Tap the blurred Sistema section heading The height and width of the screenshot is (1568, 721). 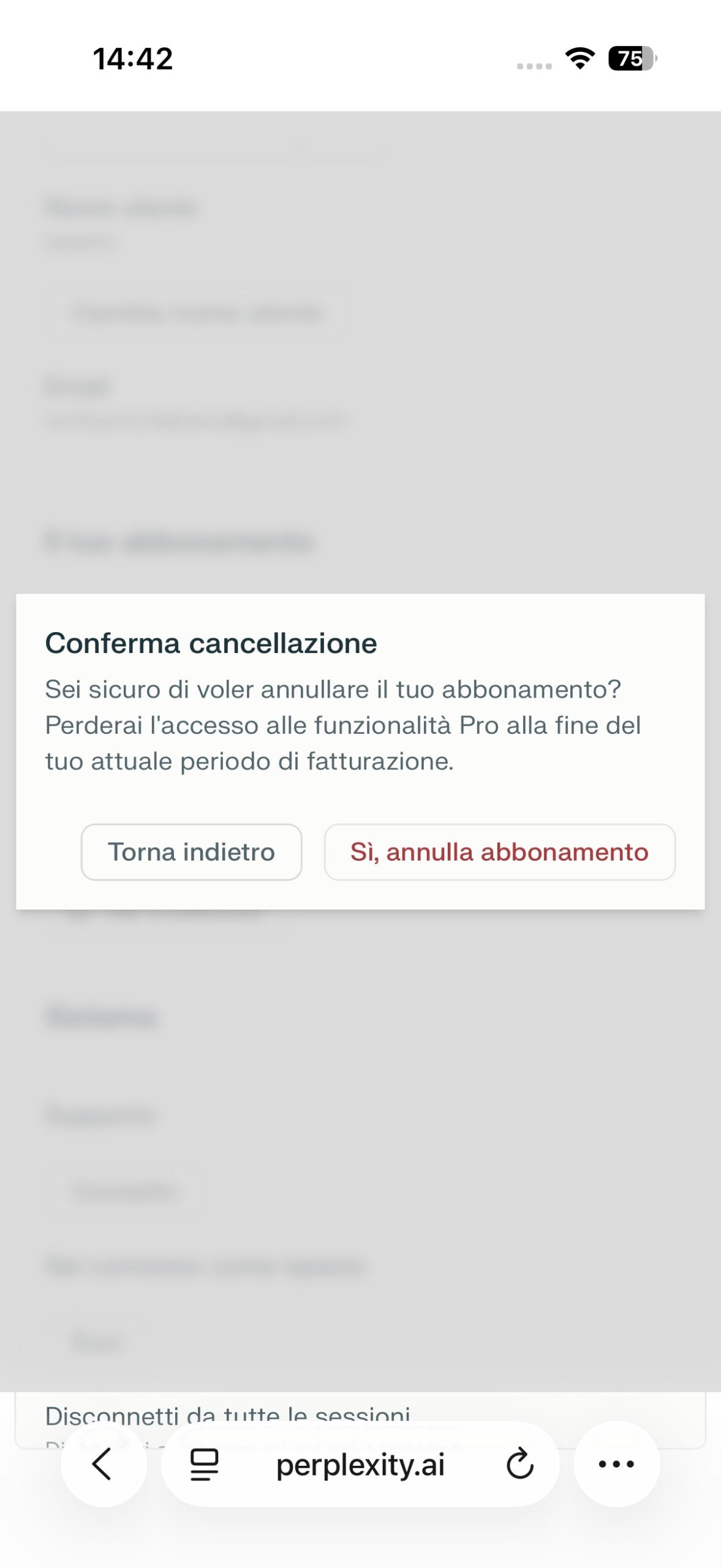(102, 1017)
